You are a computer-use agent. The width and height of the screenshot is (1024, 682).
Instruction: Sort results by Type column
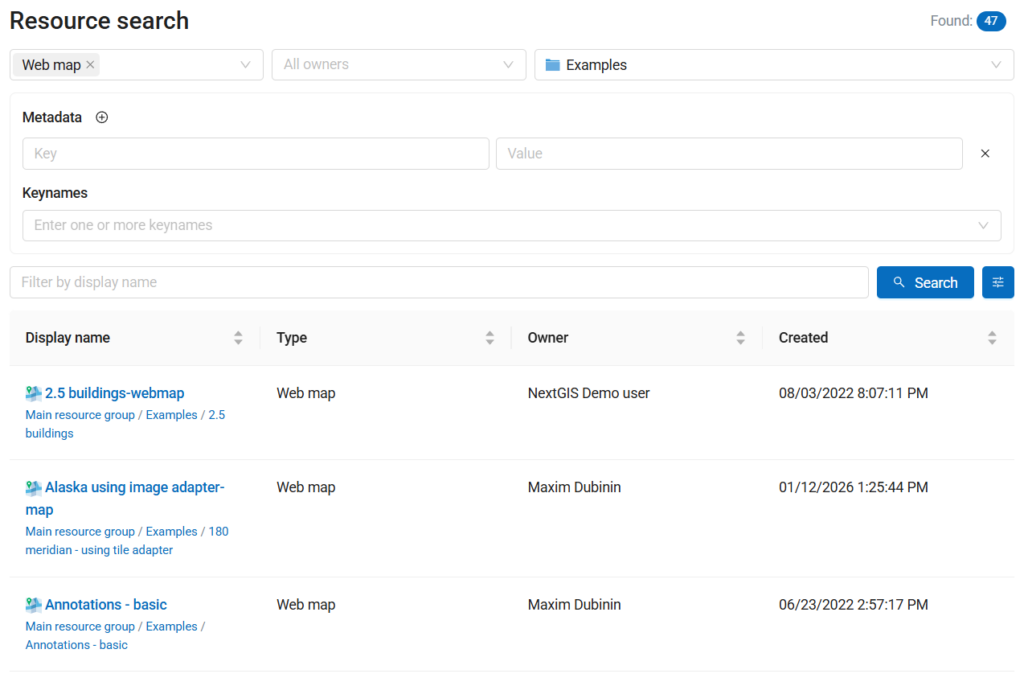click(x=489, y=338)
